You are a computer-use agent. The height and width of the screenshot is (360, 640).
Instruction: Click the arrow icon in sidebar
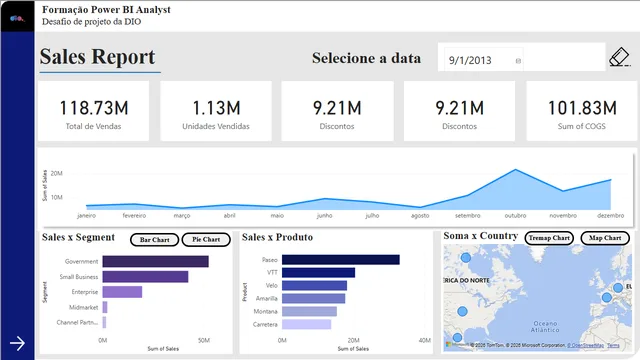pyautogui.click(x=17, y=343)
